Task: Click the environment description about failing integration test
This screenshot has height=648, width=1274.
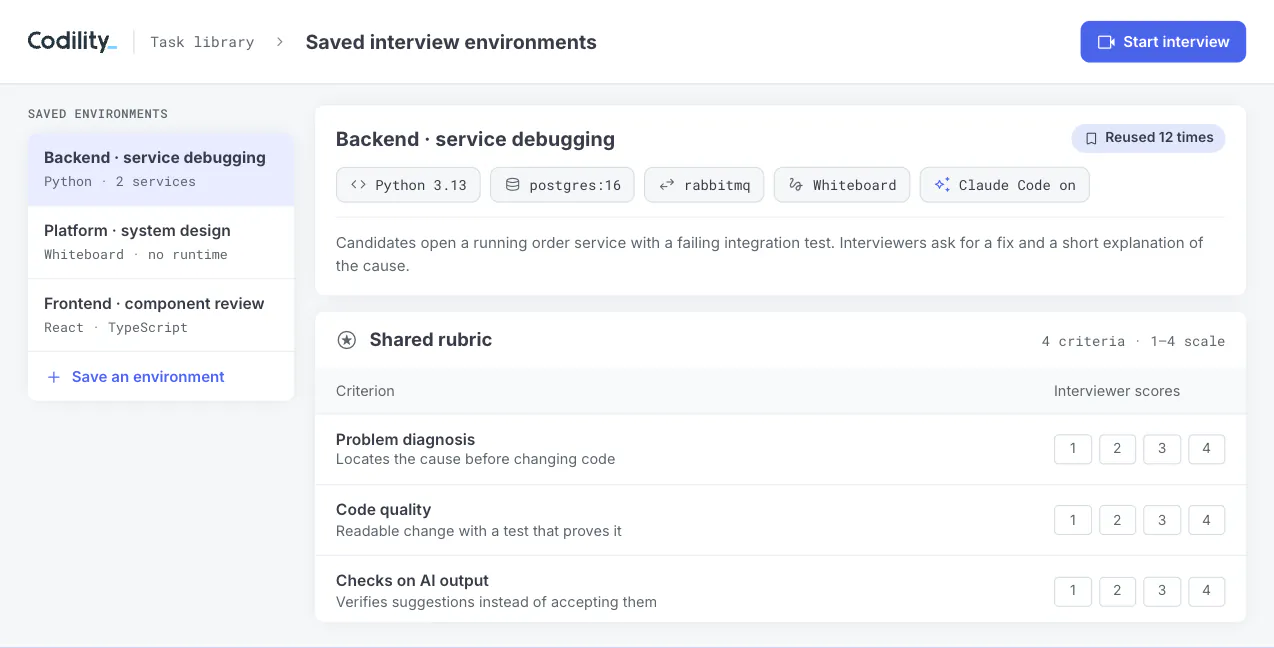Action: (770, 254)
